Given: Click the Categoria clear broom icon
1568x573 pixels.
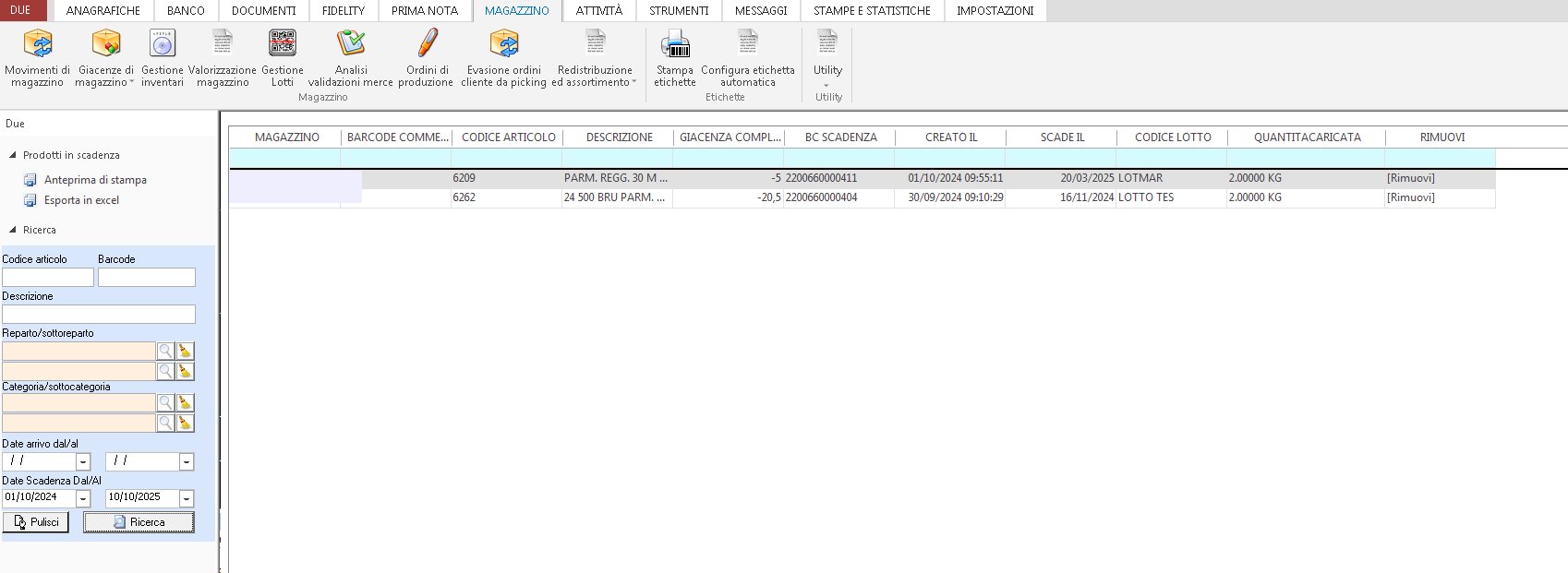Looking at the screenshot, I should pyautogui.click(x=185, y=402).
